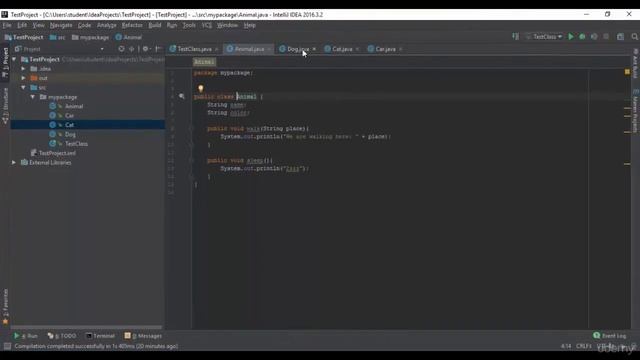Click the CRLF line separator status entry

pos(584,346)
